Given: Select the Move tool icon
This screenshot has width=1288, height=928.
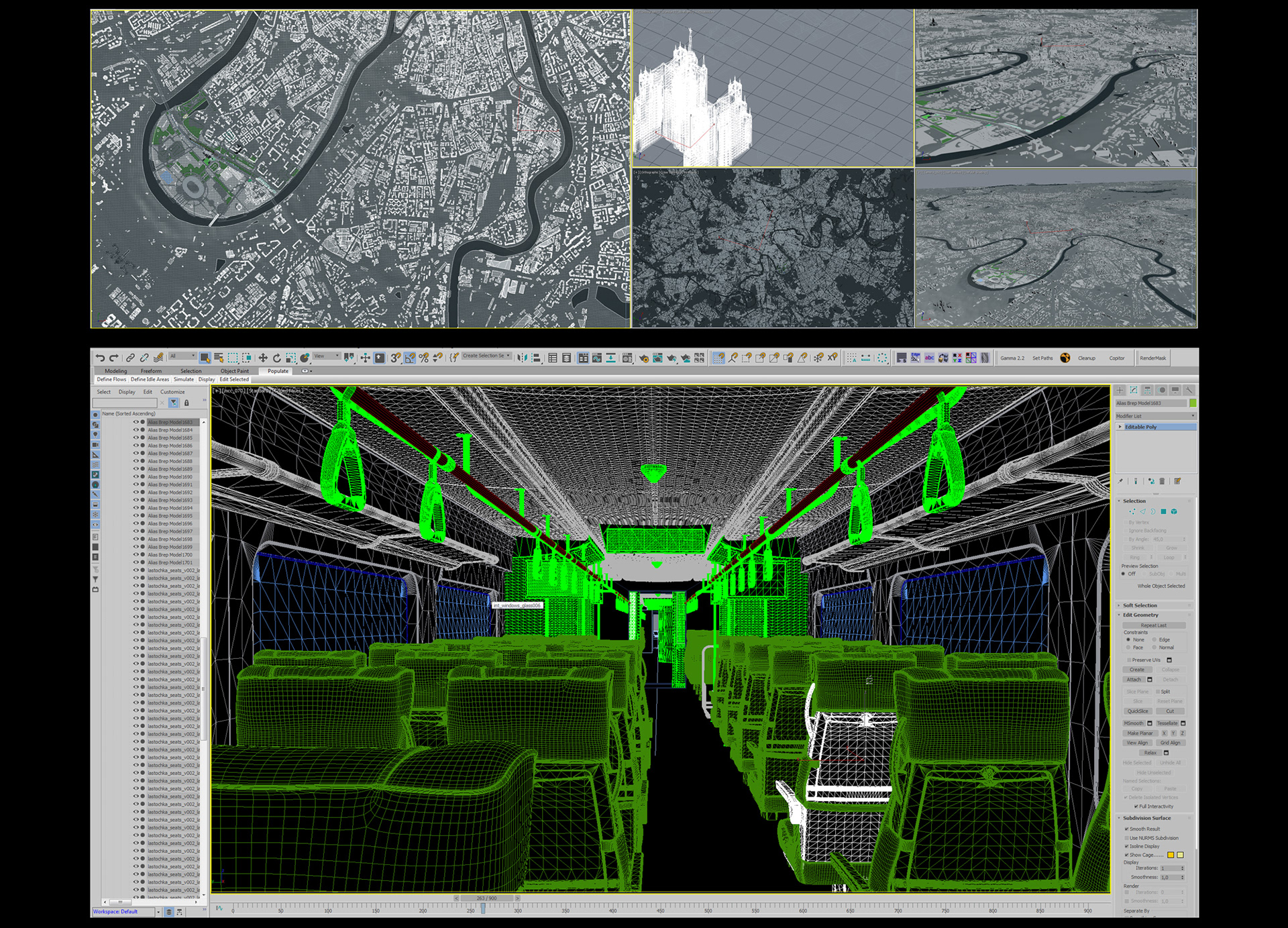Looking at the screenshot, I should (x=263, y=358).
